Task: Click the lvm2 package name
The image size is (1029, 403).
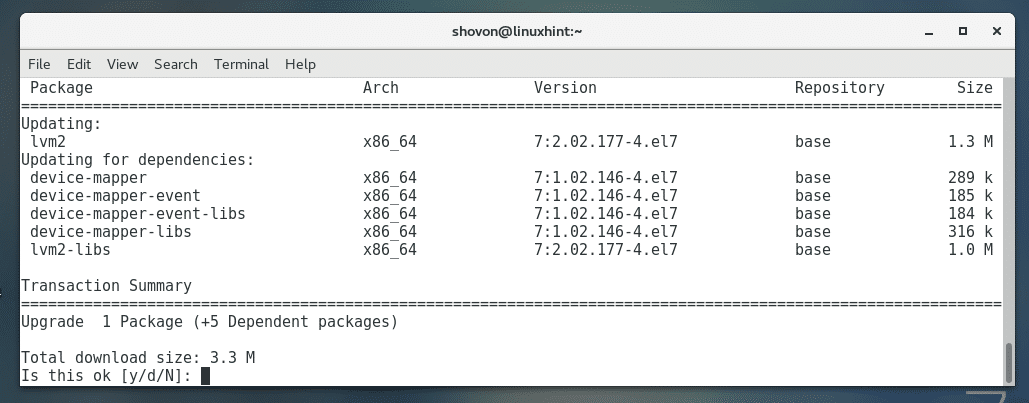Action: [x=47, y=142]
